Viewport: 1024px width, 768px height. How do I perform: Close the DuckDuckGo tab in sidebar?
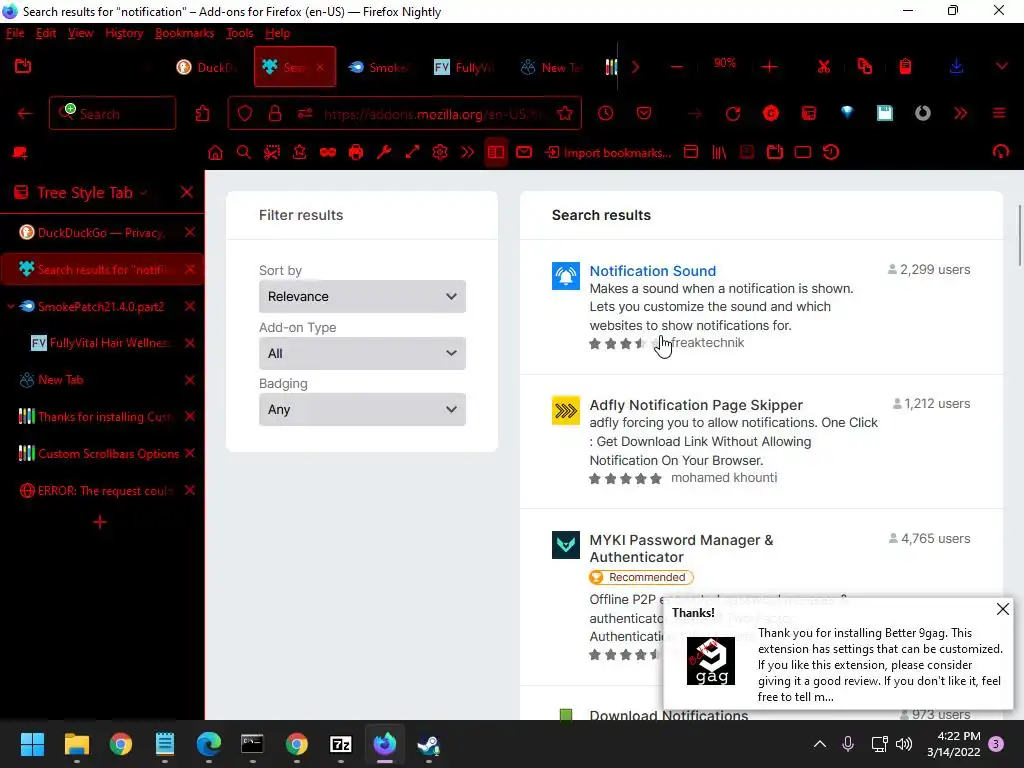coord(190,232)
